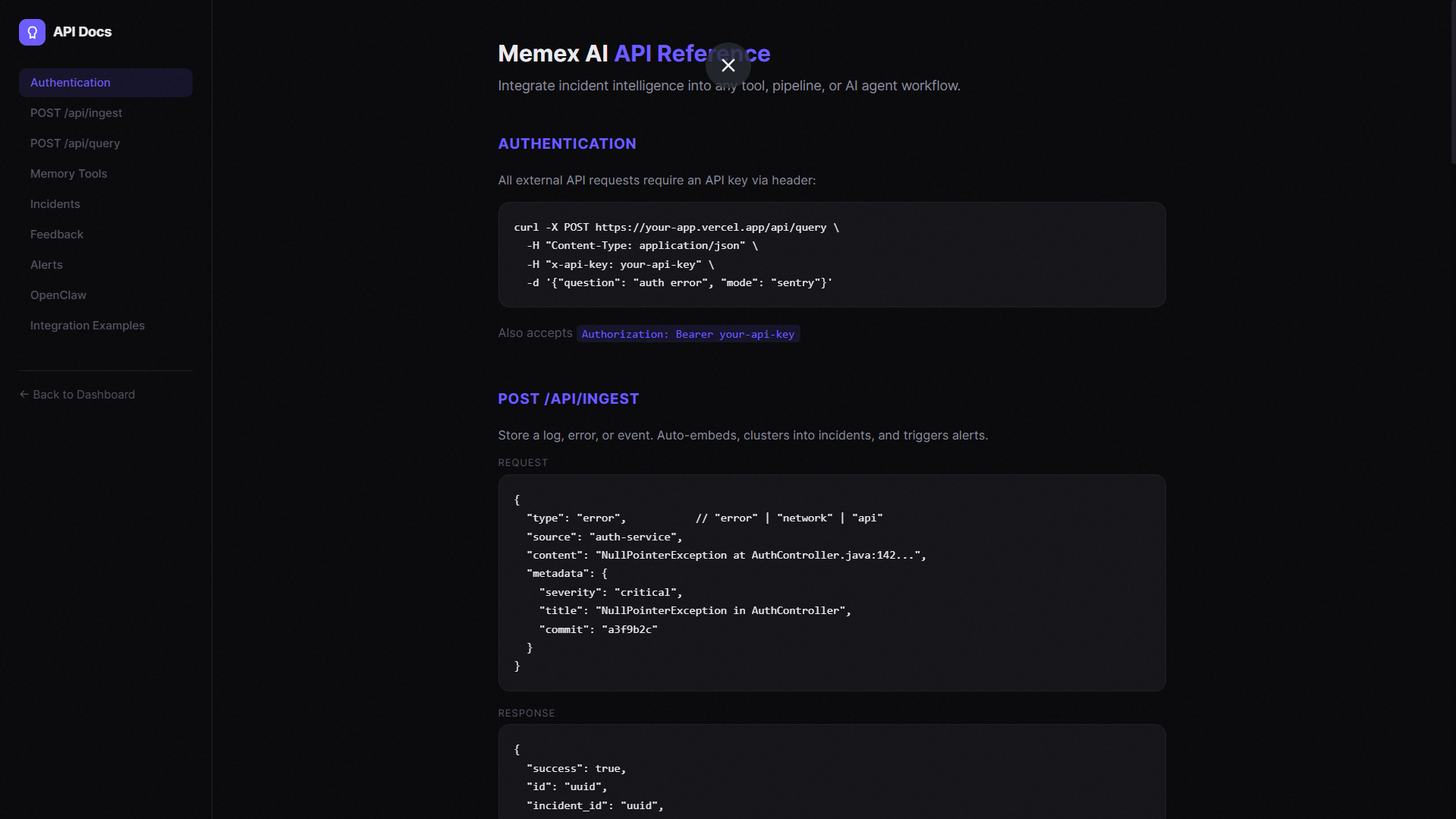This screenshot has height=819, width=1456.
Task: Close the overlay with the X button
Action: pyautogui.click(x=728, y=65)
